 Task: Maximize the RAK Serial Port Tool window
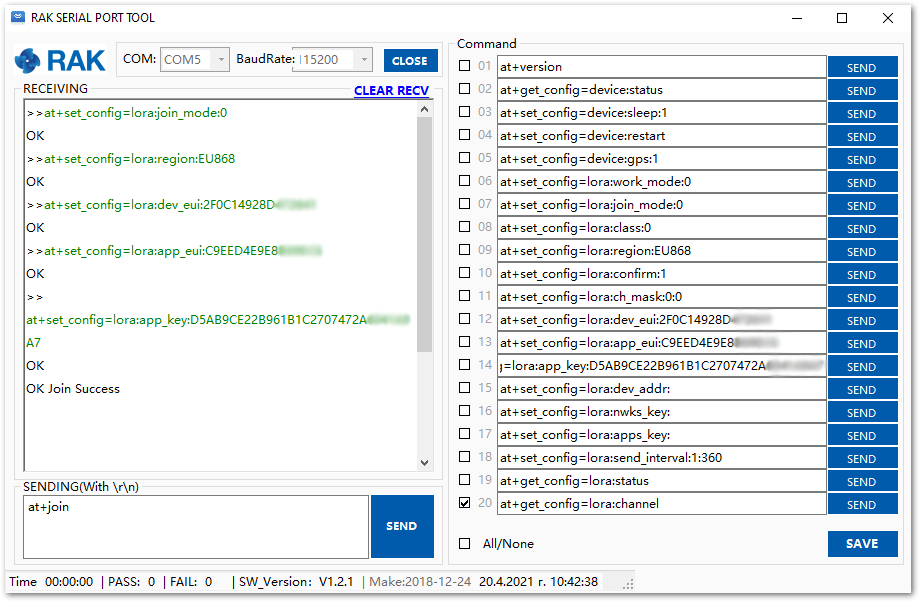point(842,18)
